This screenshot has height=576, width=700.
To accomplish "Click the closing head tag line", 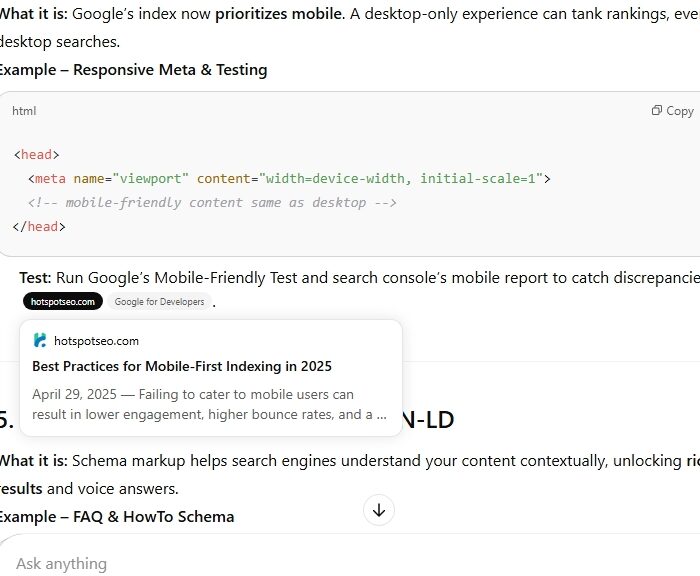I will [x=39, y=227].
